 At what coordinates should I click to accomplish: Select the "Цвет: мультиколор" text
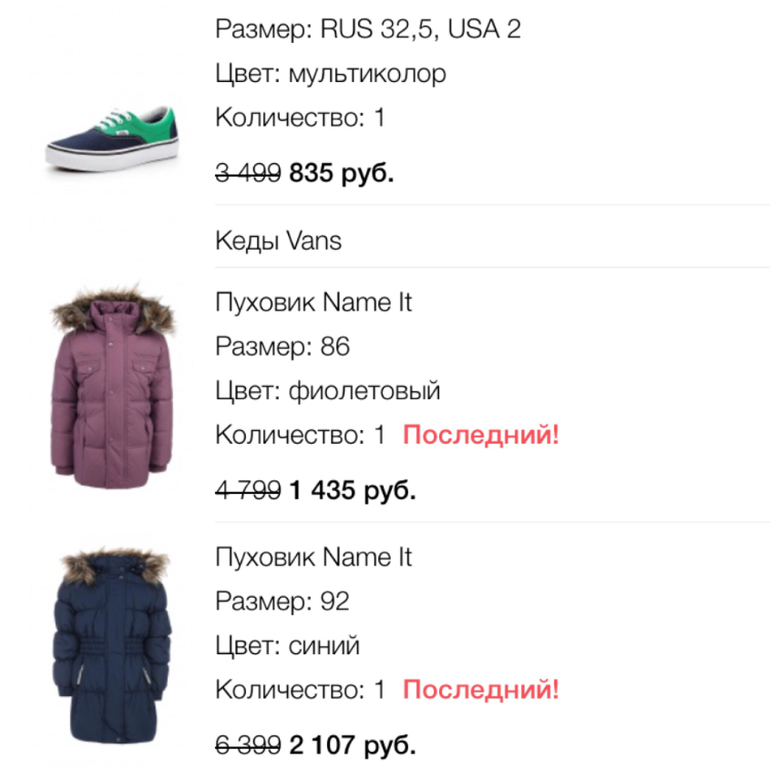330,74
